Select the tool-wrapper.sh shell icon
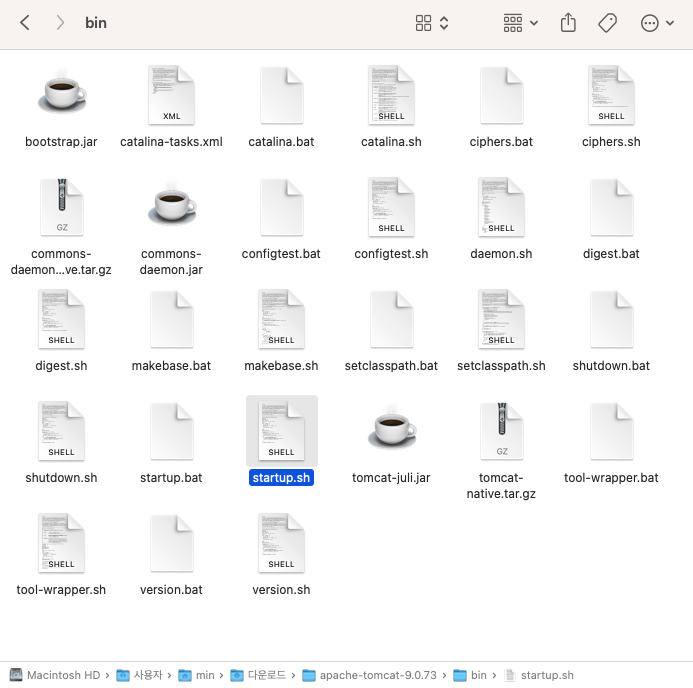Image resolution: width=693 pixels, height=688 pixels. pos(61,543)
